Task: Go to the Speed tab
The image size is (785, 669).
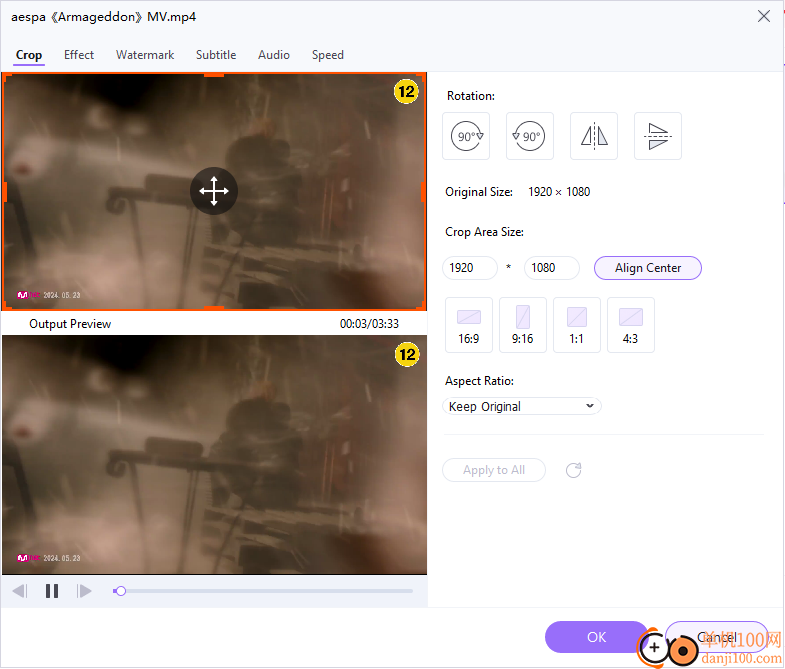Action: (x=327, y=55)
